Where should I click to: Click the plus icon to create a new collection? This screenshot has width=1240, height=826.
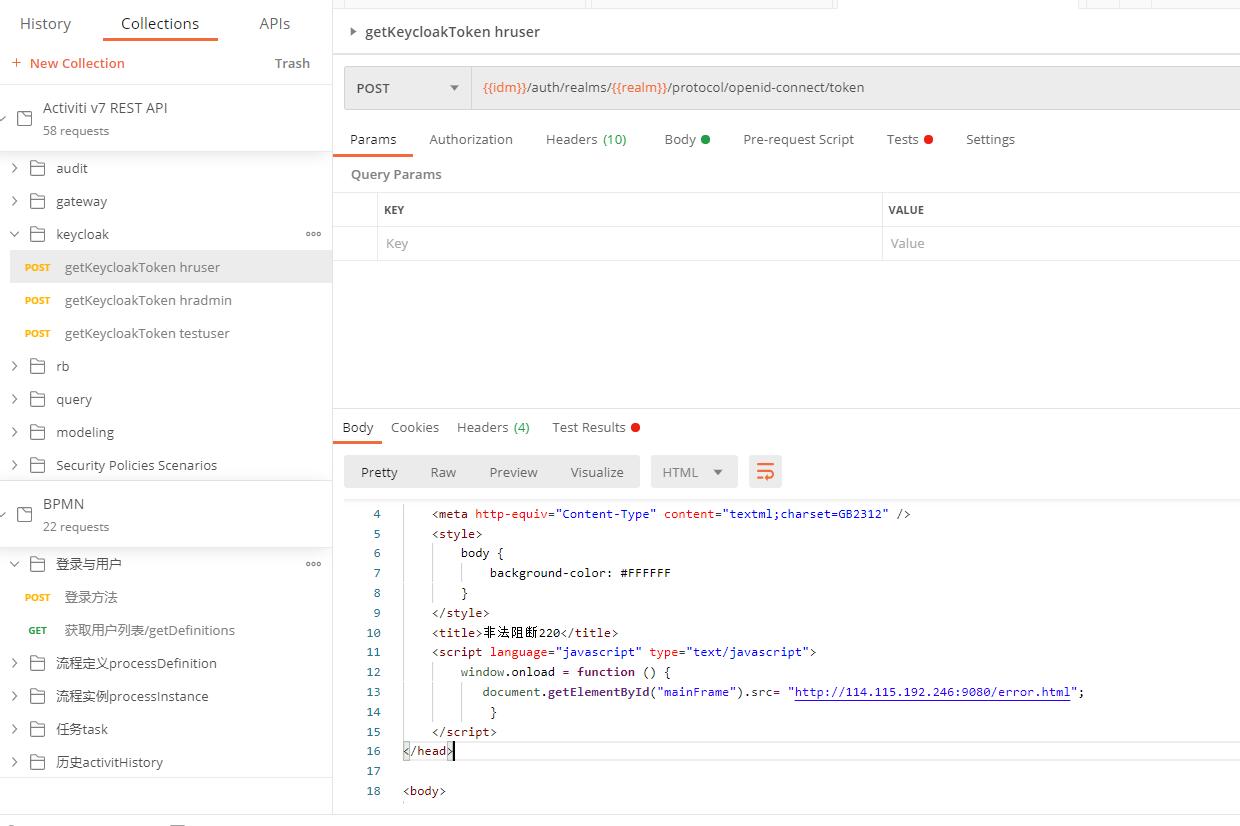tap(14, 62)
